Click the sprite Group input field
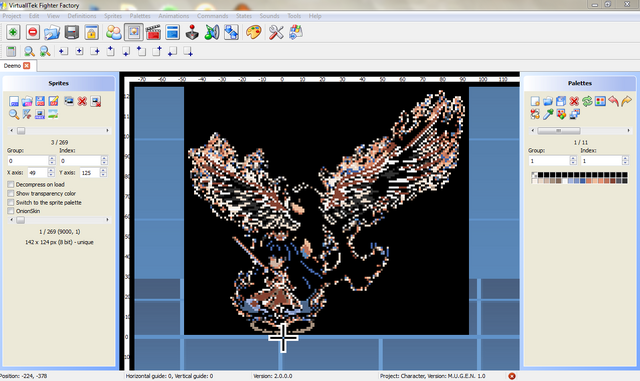The width and height of the screenshot is (640, 381). click(x=28, y=161)
